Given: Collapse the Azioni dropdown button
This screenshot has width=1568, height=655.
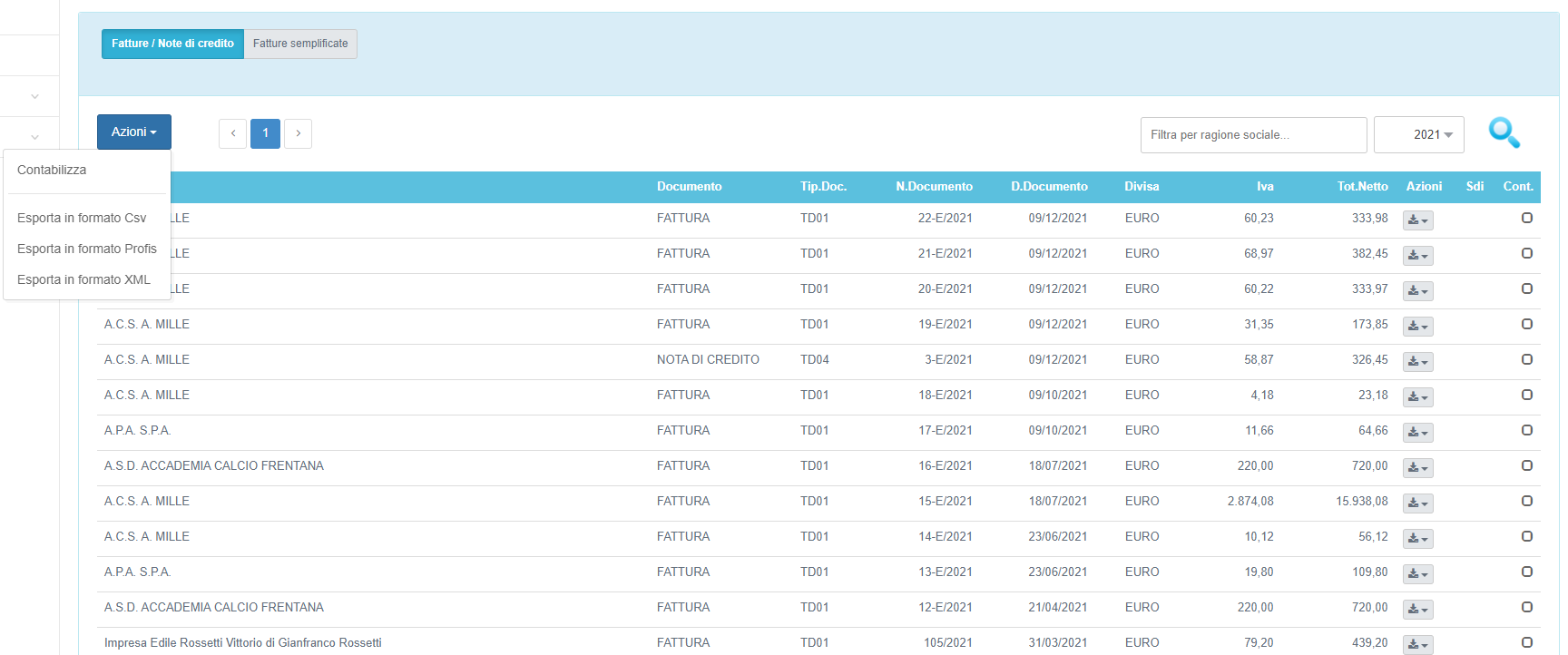Looking at the screenshot, I should (x=134, y=132).
